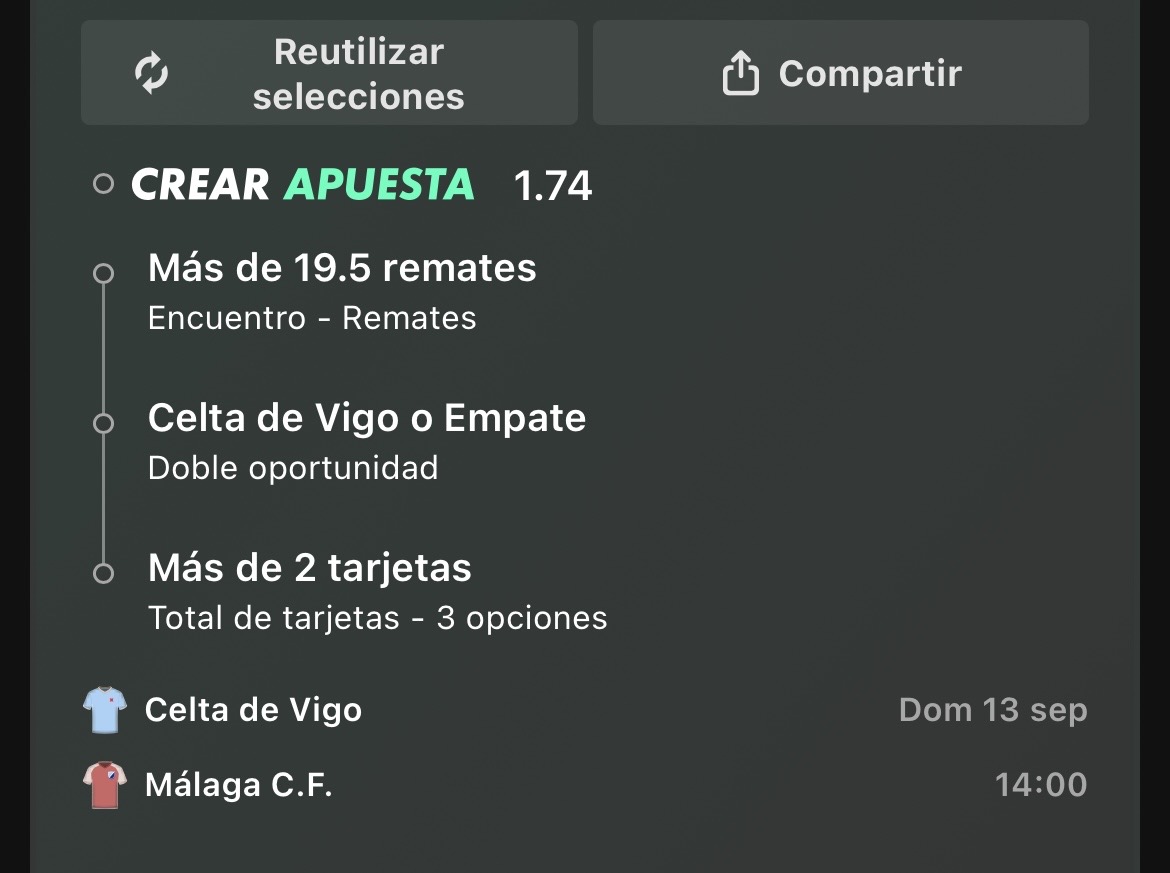This screenshot has height=873, width=1170.
Task: Tap the Compartir button
Action: tap(841, 72)
